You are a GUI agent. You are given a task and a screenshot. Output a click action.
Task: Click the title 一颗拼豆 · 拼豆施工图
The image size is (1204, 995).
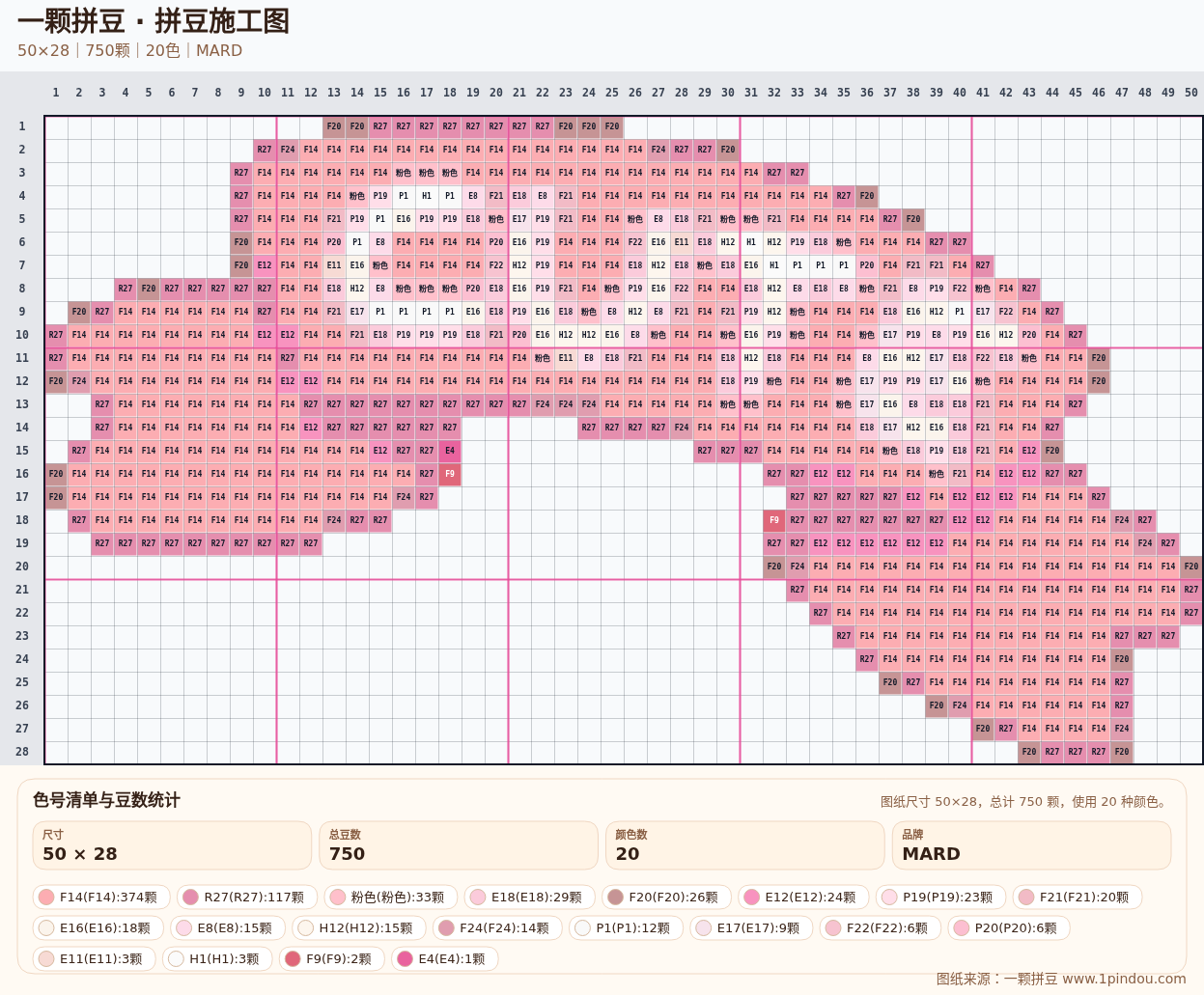point(154,21)
